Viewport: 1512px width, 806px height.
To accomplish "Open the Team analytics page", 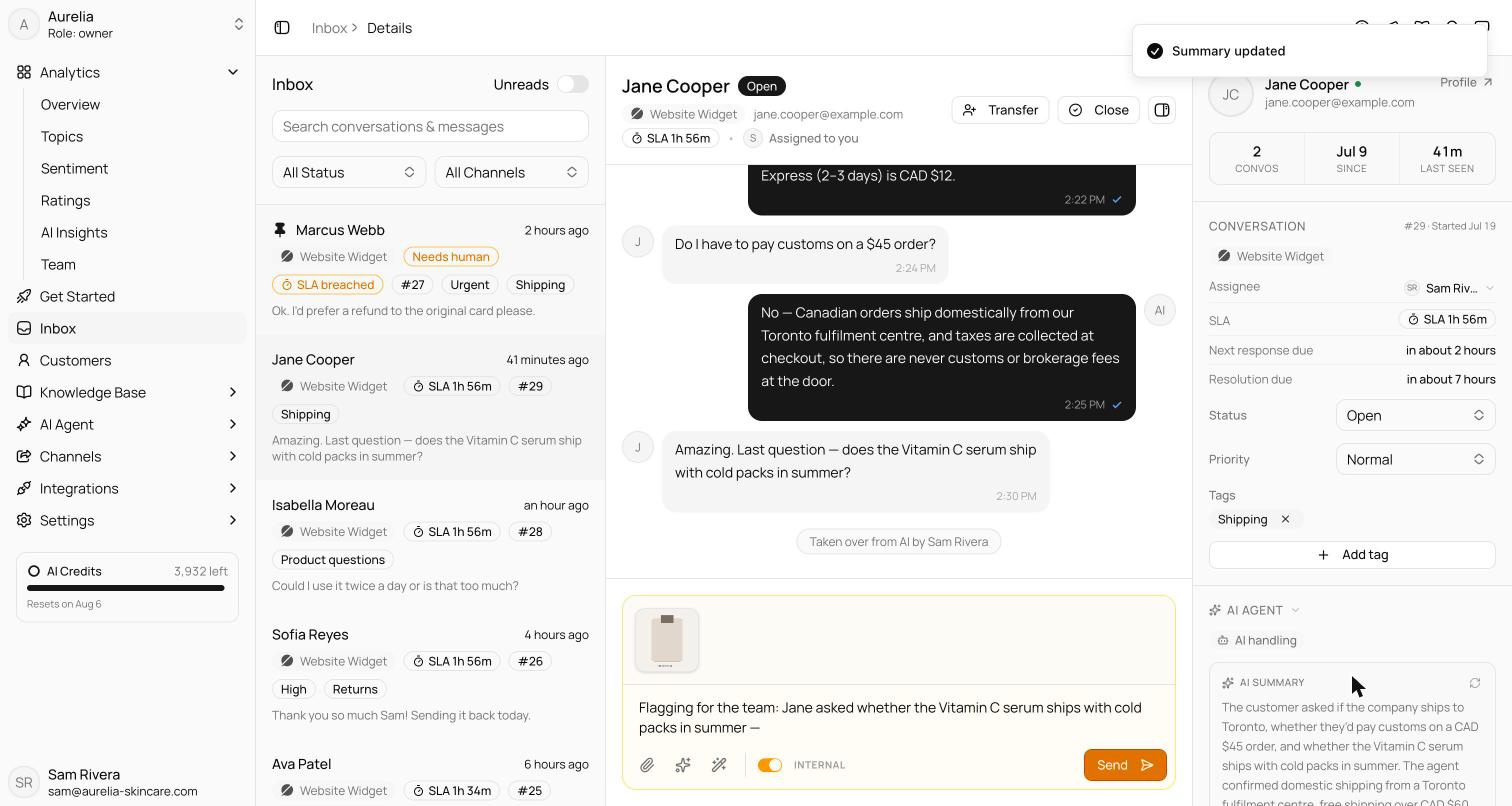I will (x=58, y=264).
